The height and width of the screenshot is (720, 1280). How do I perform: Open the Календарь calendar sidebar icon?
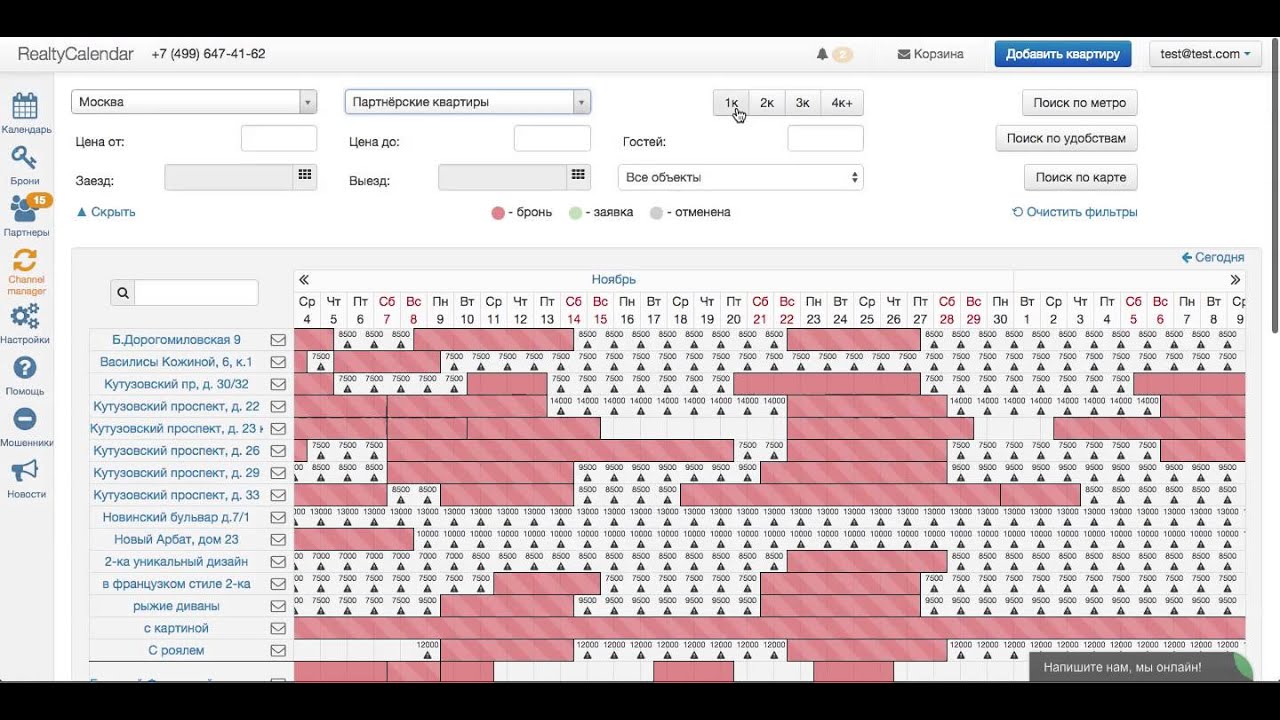(25, 106)
